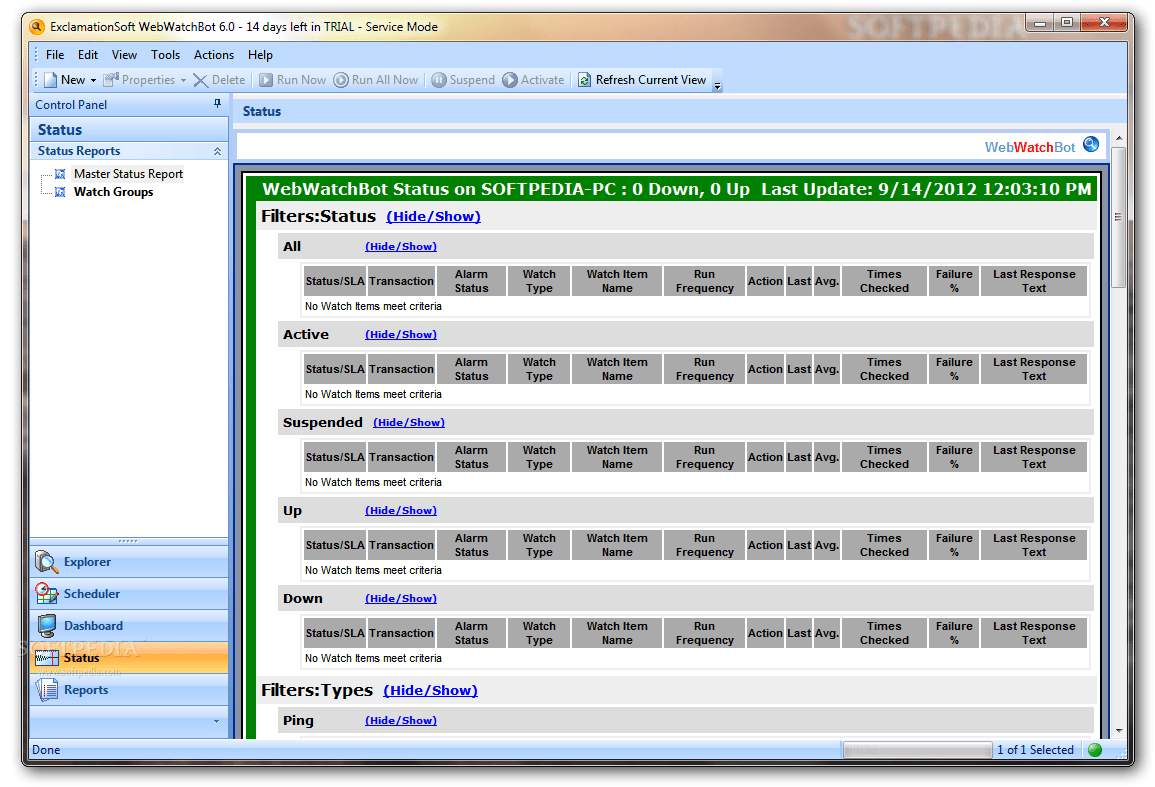The image size is (1155, 787).
Task: Click the Suspend pause icon
Action: tap(439, 80)
